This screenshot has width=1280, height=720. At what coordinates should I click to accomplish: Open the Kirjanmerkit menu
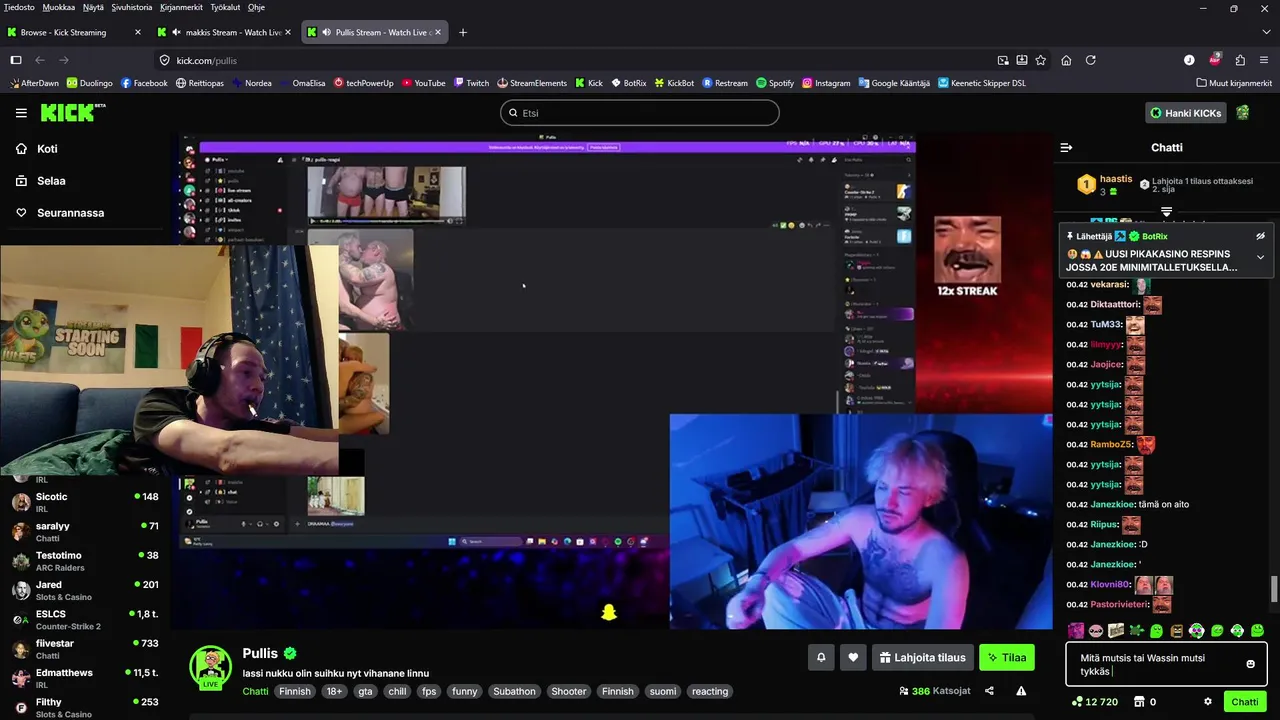(x=182, y=7)
